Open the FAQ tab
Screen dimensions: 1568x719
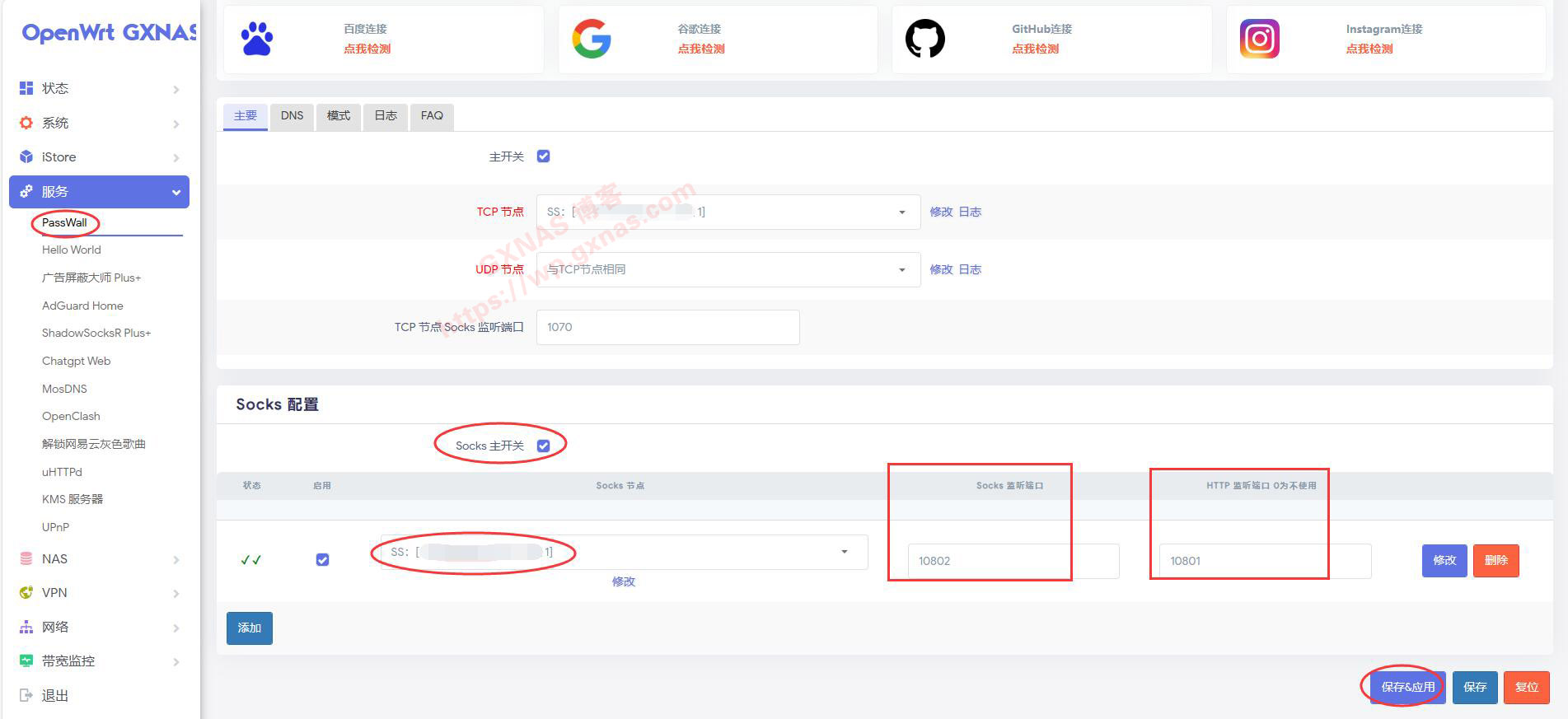[432, 116]
